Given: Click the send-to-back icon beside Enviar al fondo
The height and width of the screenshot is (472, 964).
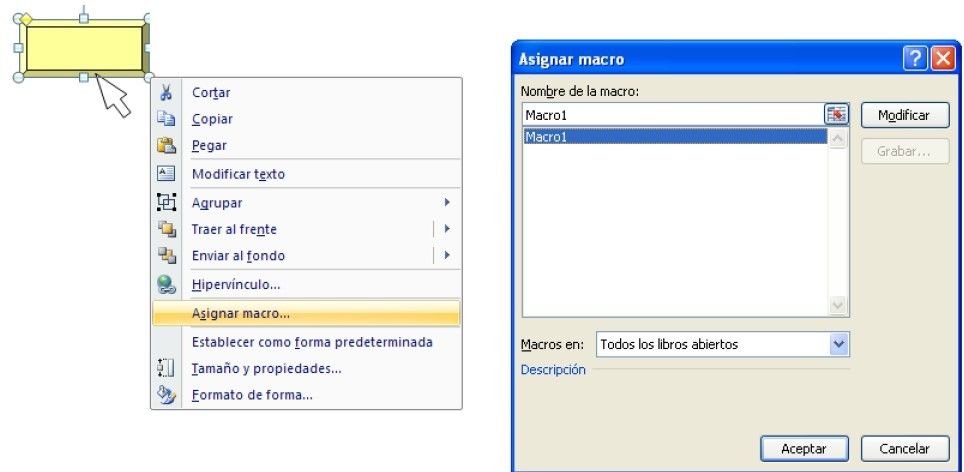Looking at the screenshot, I should 166,255.
